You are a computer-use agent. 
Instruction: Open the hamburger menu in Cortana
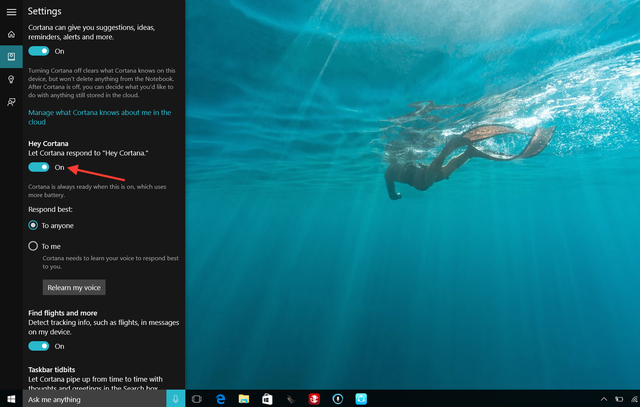[11, 12]
